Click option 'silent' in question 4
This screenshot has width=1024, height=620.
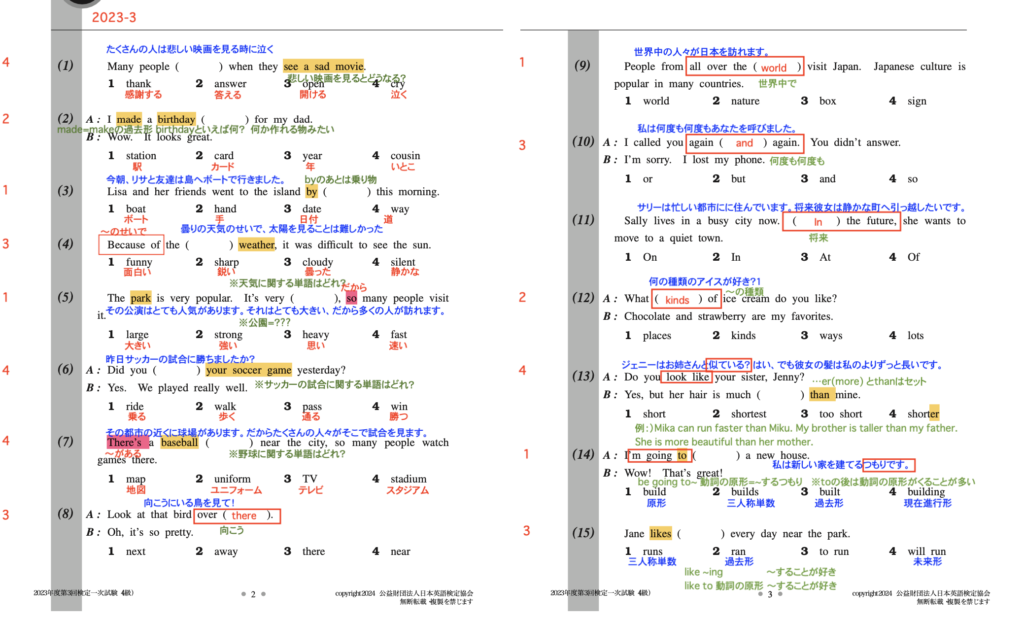403,262
